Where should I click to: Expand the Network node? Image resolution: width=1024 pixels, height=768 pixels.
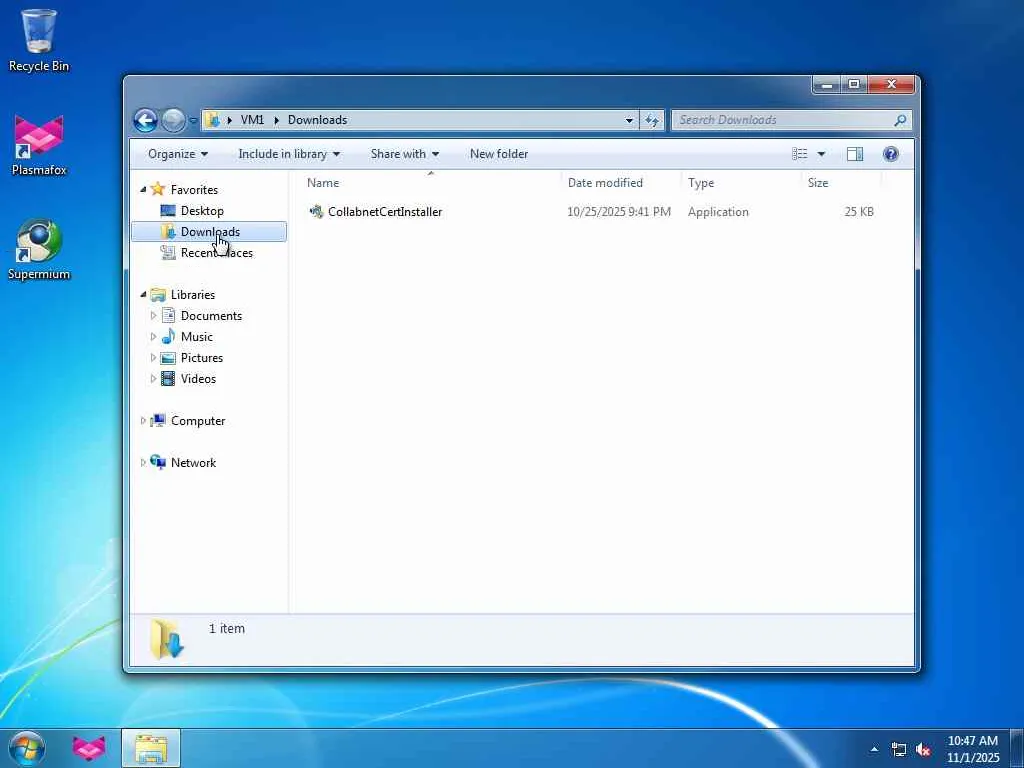[x=143, y=462]
